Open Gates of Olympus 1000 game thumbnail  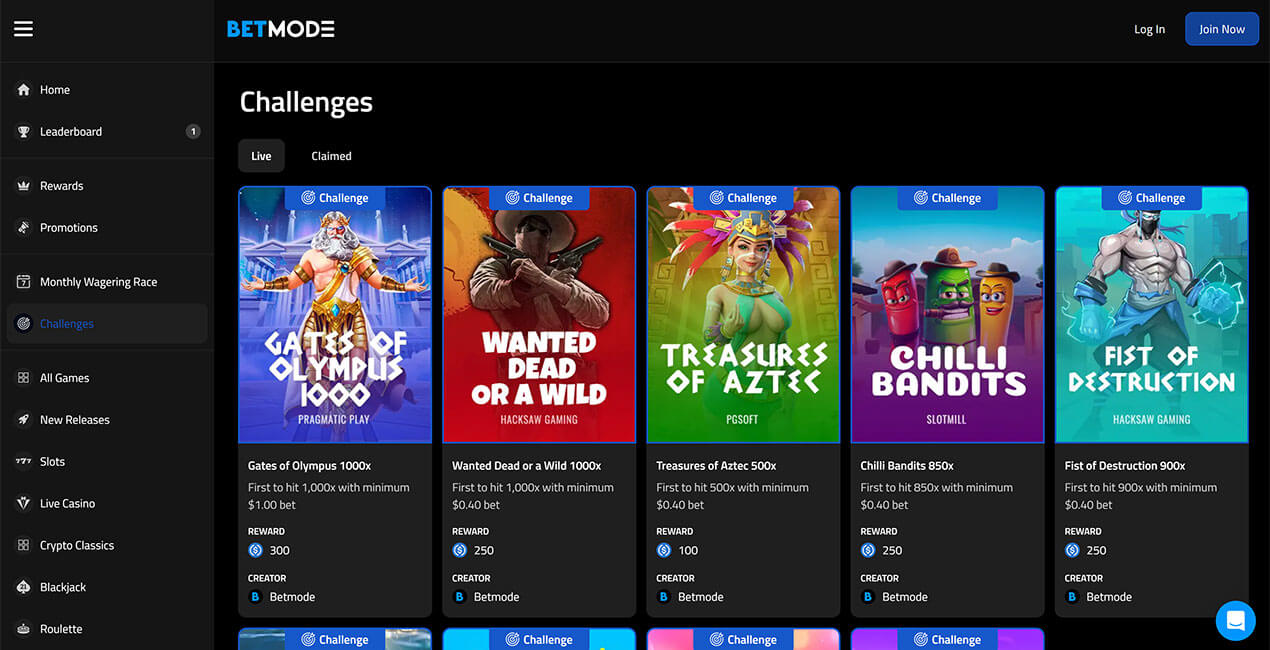335,315
